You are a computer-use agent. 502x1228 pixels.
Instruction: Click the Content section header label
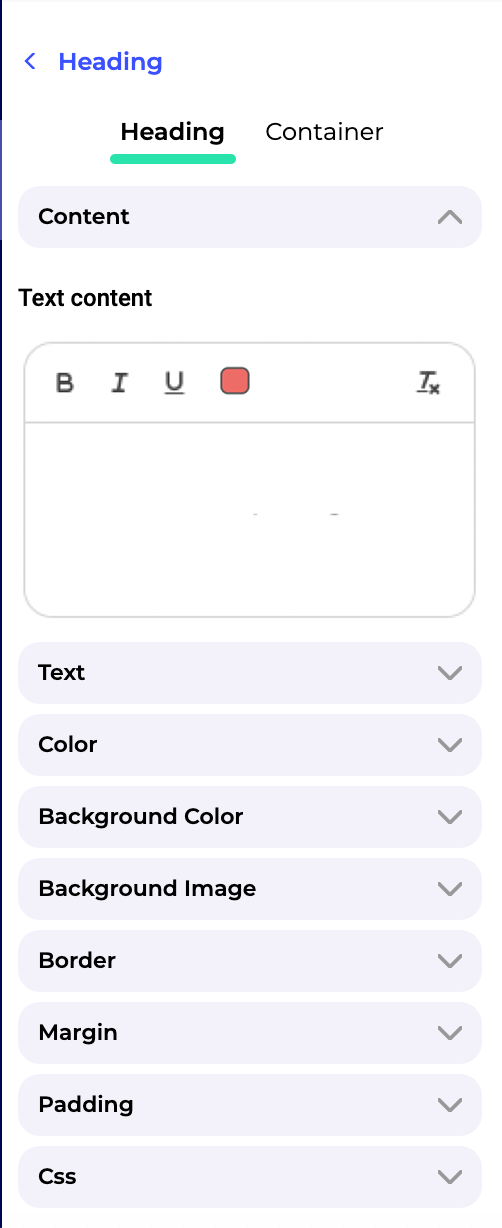[x=84, y=216]
